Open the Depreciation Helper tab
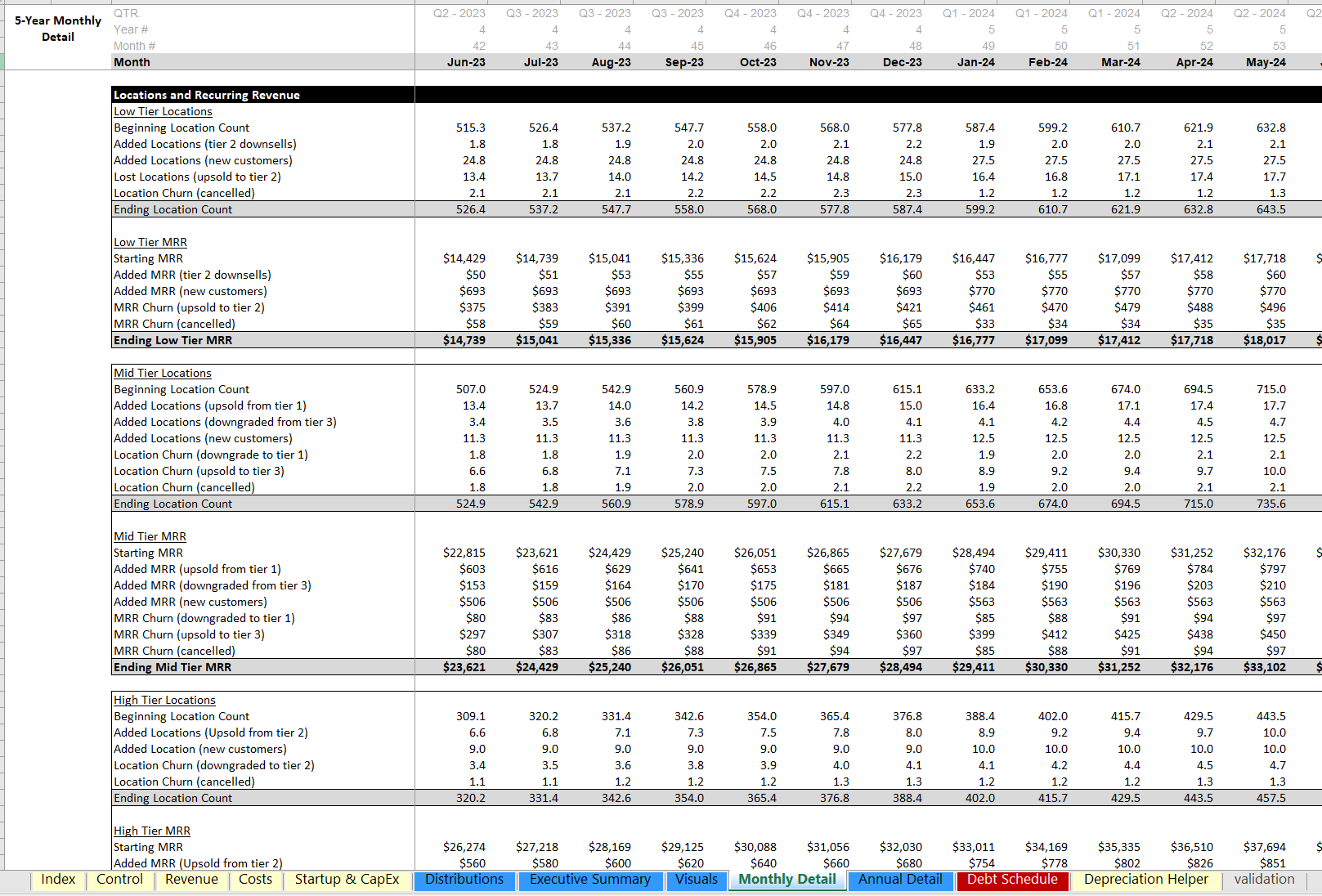This screenshot has width=1322, height=896. [1145, 880]
